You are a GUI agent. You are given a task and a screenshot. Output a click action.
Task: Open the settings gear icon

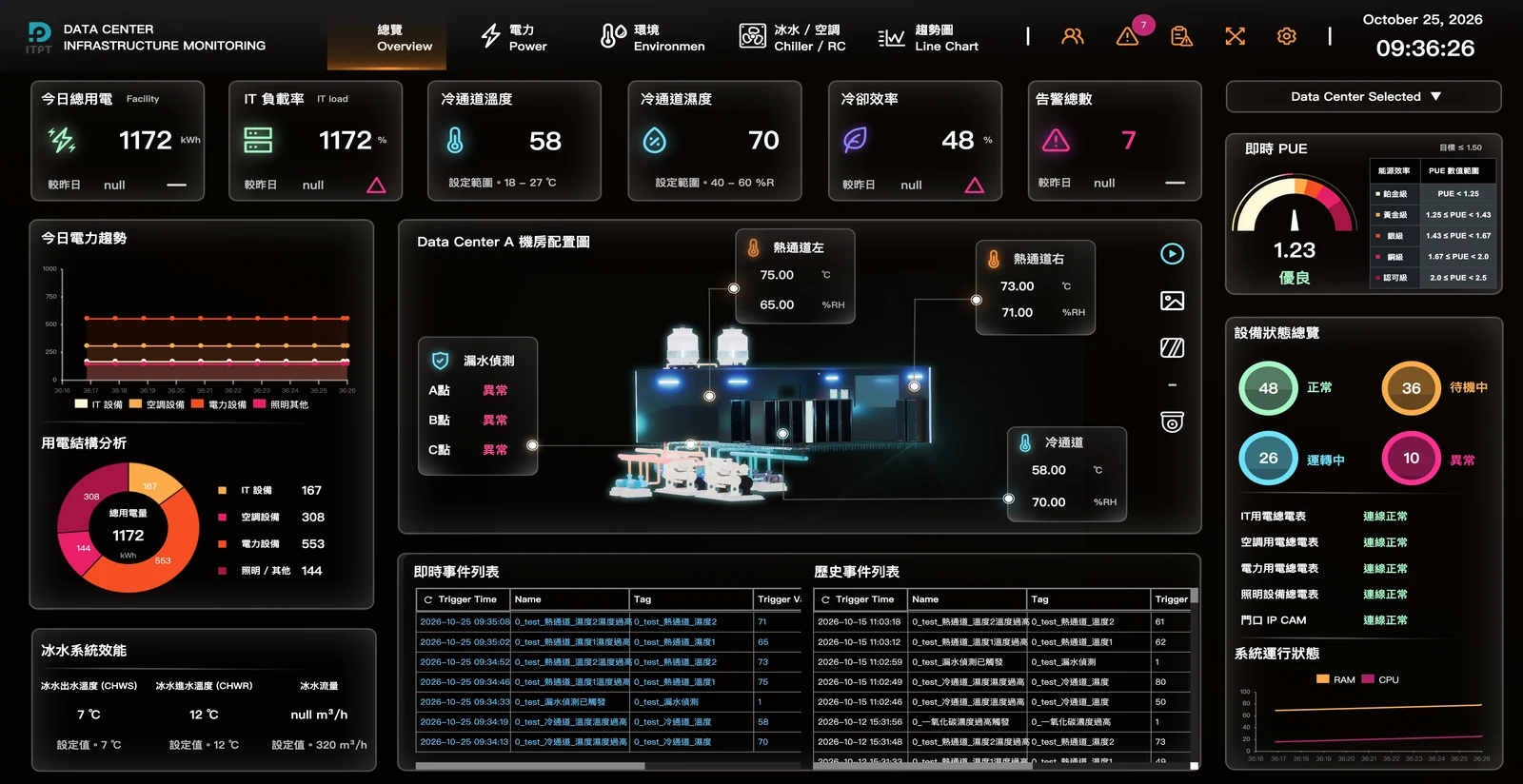(1286, 36)
